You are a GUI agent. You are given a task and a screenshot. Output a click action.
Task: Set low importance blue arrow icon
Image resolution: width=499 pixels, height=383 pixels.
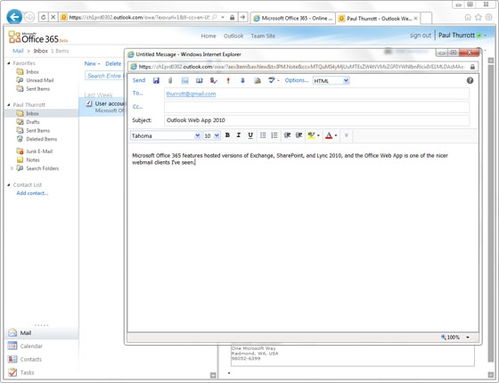[x=243, y=80]
